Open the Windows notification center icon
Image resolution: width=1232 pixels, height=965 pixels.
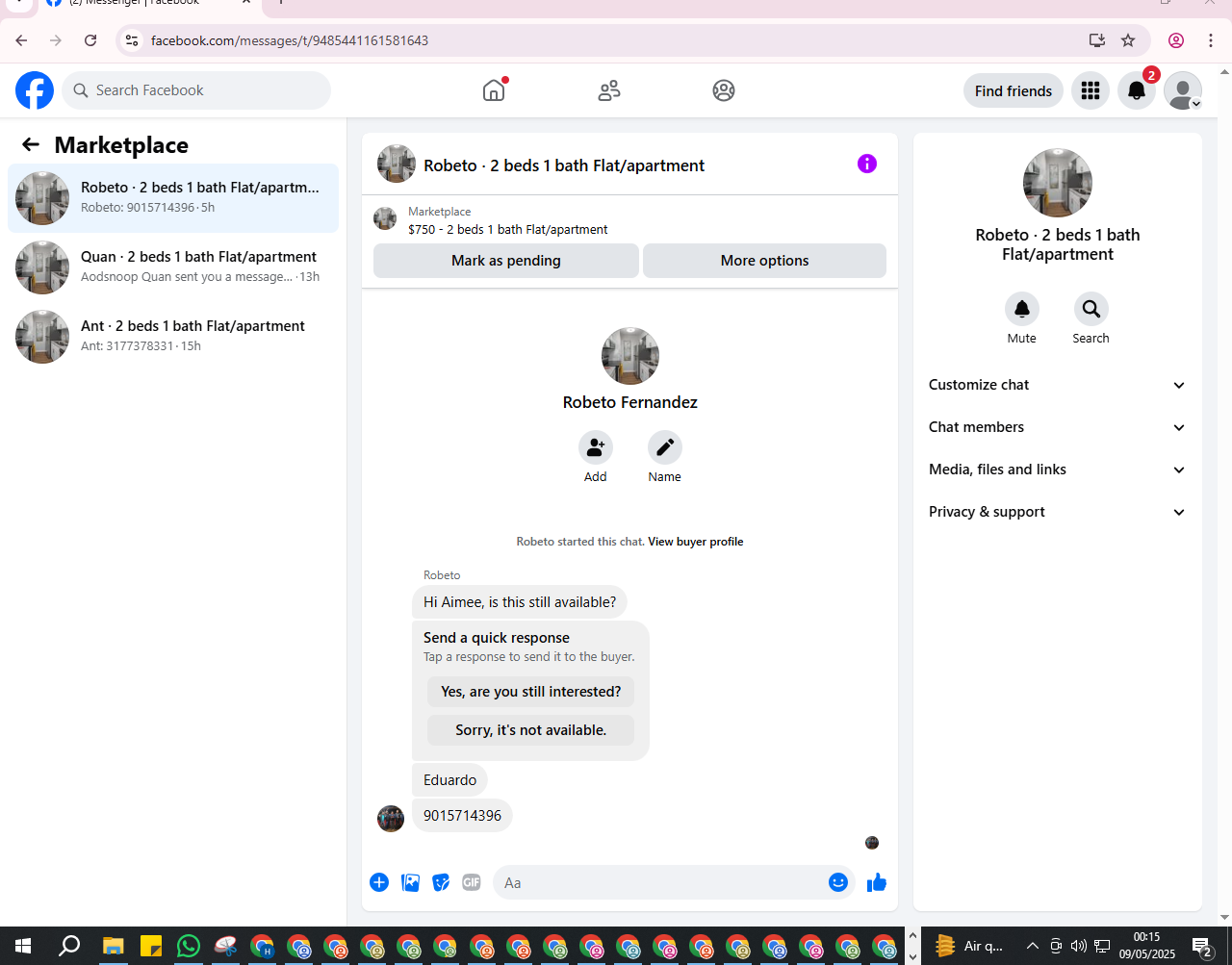[1201, 946]
